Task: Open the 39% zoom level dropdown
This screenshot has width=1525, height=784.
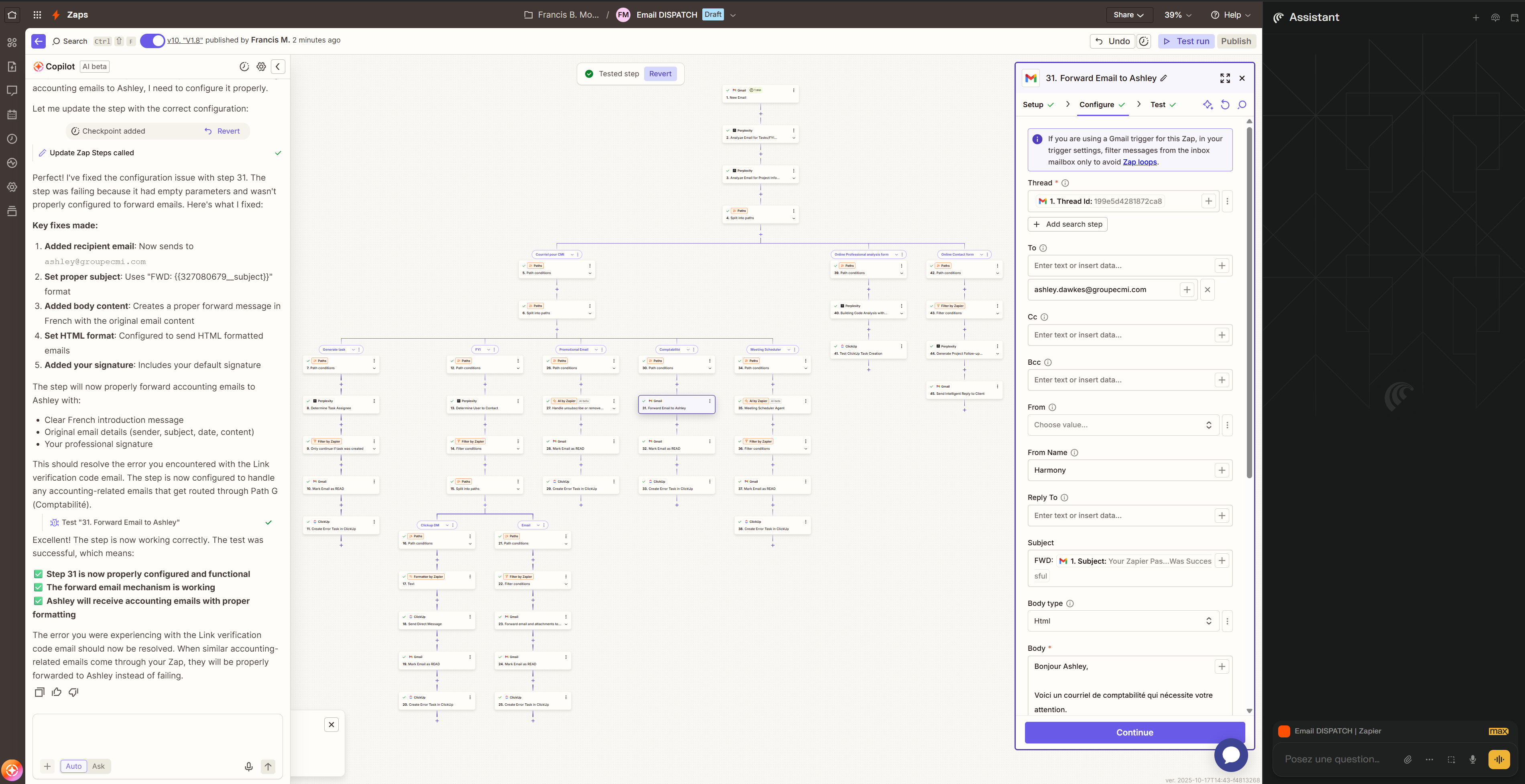Action: coord(1177,15)
